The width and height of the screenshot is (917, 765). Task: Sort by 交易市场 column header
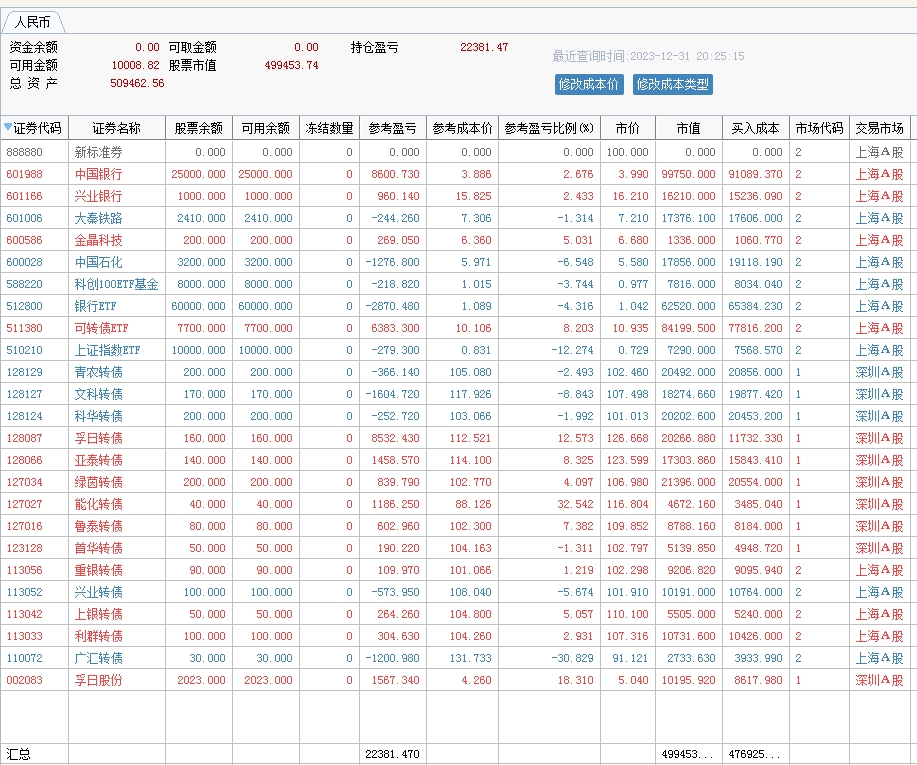(x=879, y=128)
